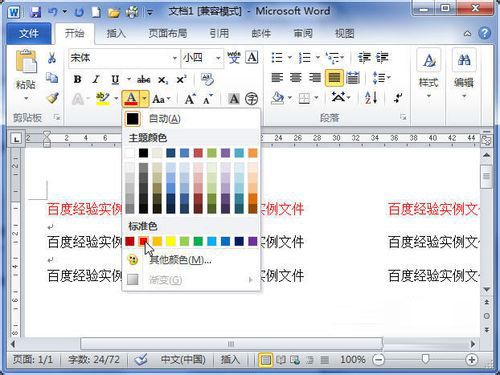Viewport: 500px width, 375px height.
Task: Click 中文(中国) language in status bar
Action: 183,360
